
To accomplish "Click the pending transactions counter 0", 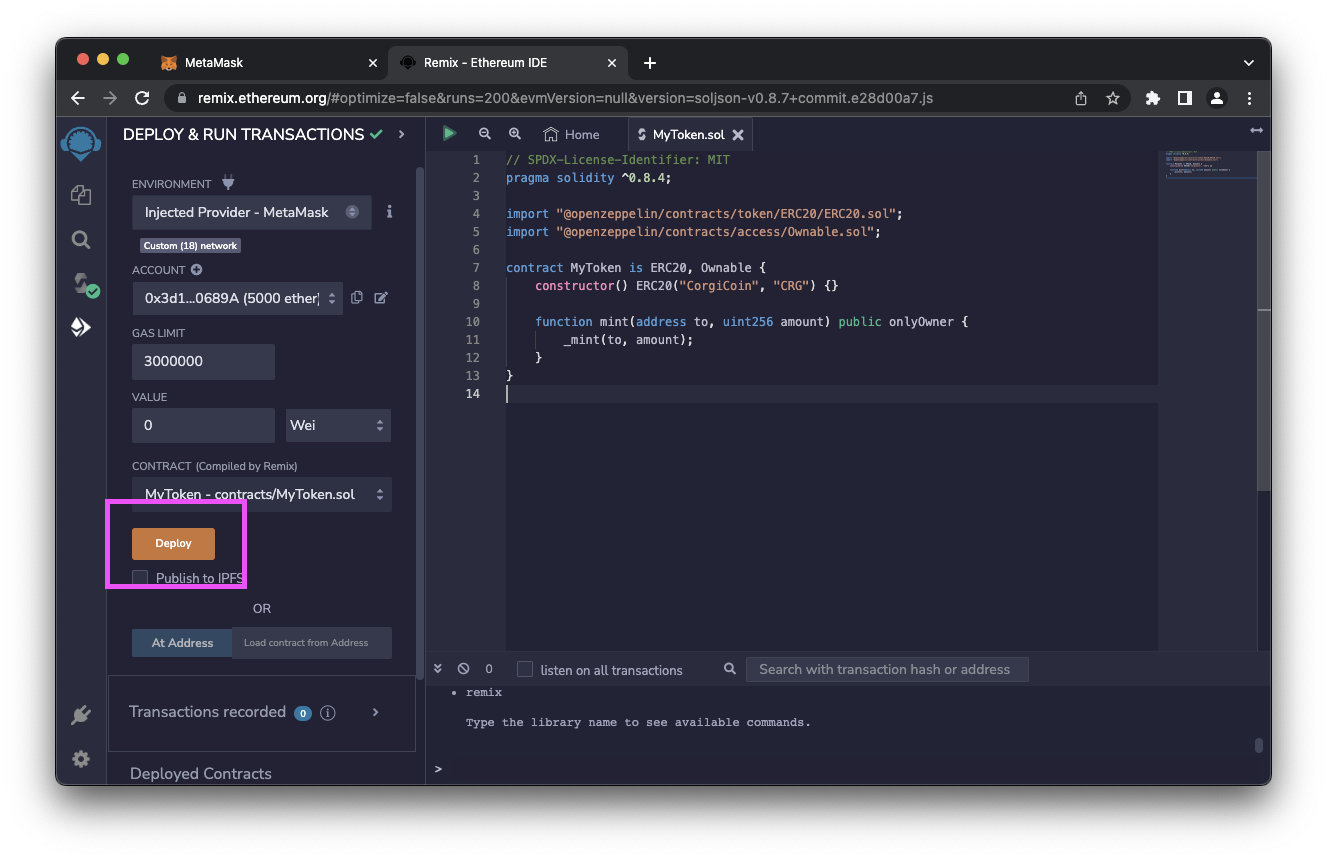I will point(489,669).
